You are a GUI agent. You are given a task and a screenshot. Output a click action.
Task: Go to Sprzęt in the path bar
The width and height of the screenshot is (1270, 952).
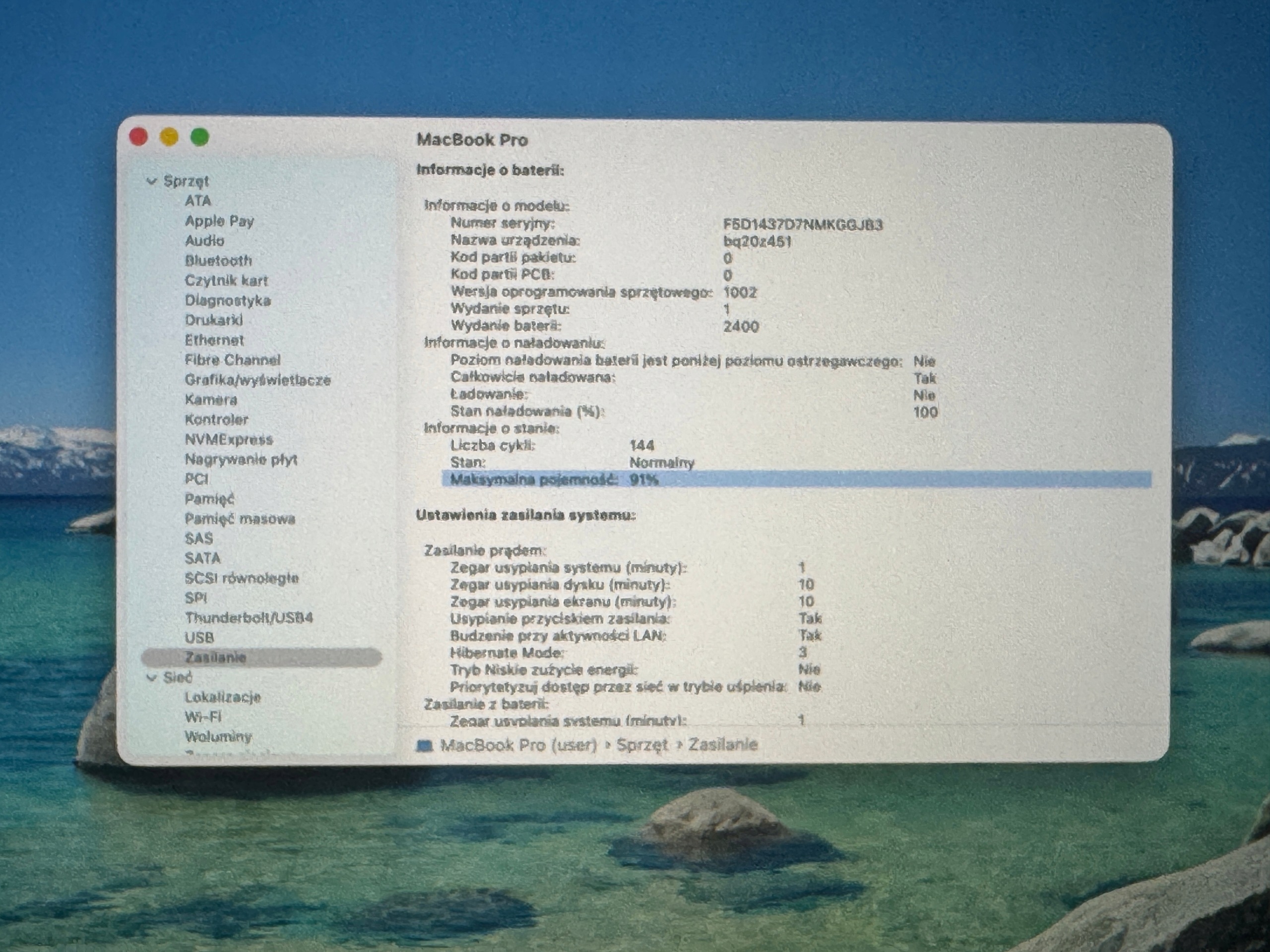(642, 745)
